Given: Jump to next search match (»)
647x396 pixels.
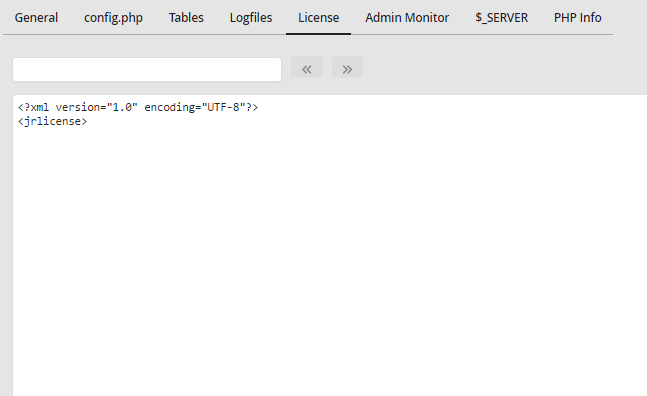Looking at the screenshot, I should point(347,67).
